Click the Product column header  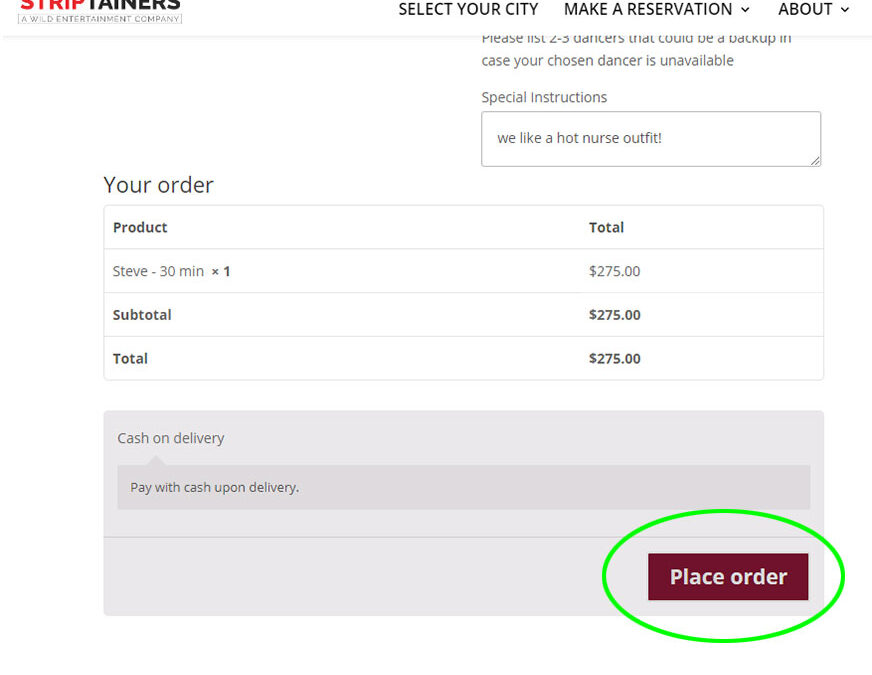coord(140,227)
